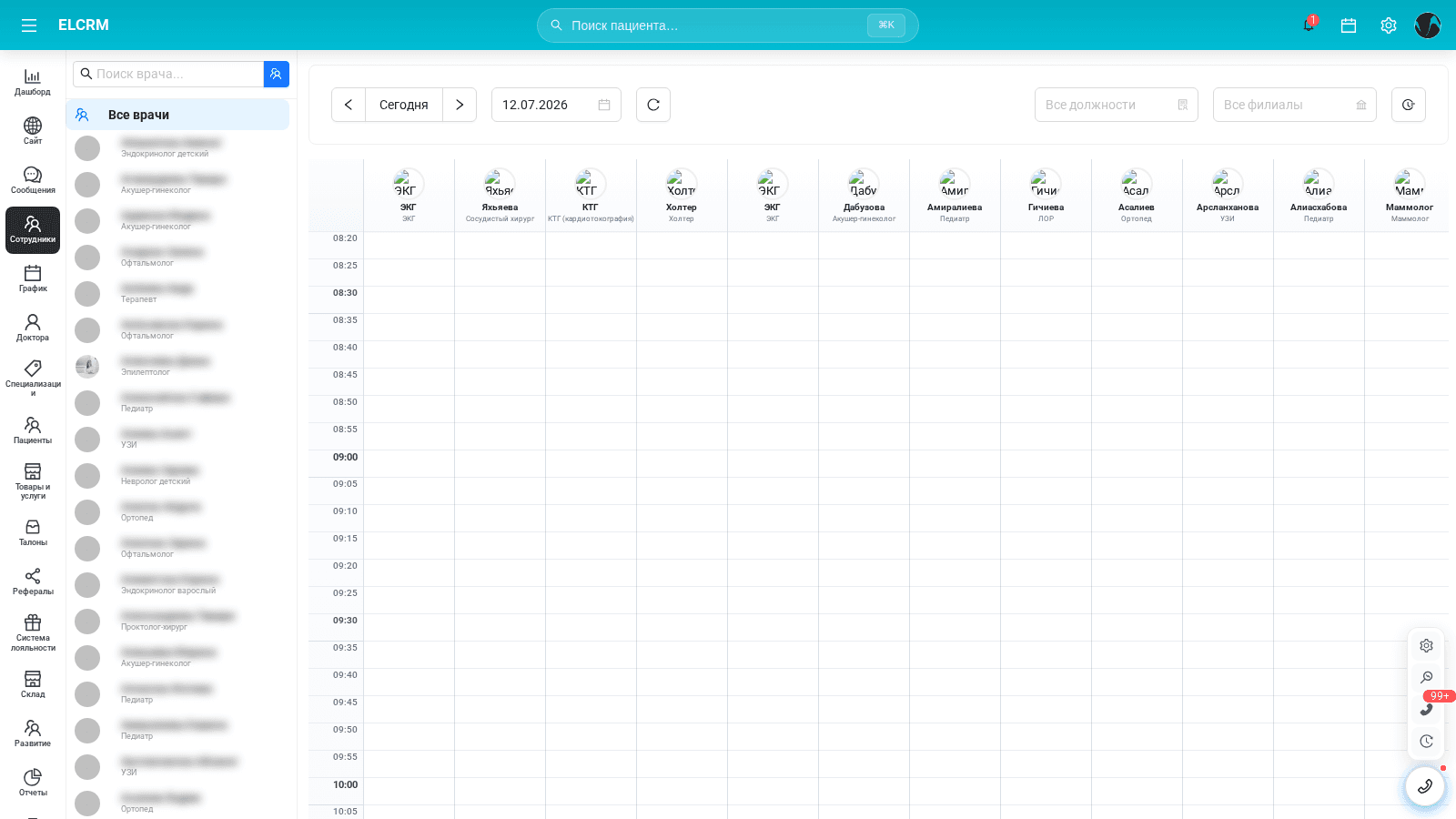The width and height of the screenshot is (1456, 819).
Task: Open notifications bell icon
Action: pyautogui.click(x=1309, y=25)
